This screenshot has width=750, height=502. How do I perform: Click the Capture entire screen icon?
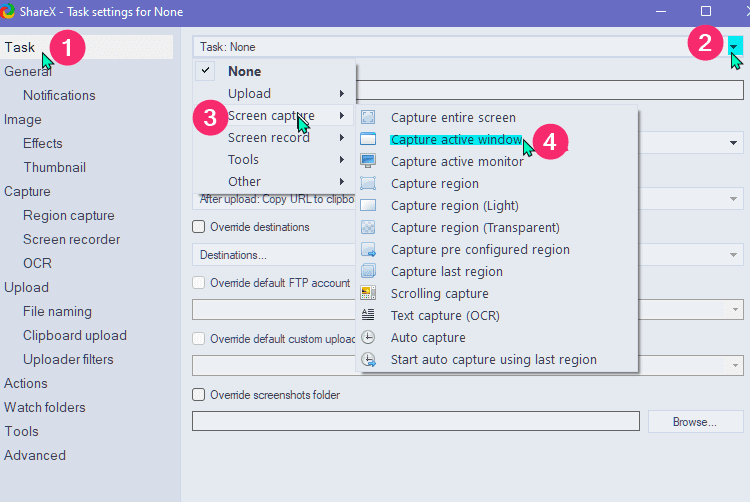click(x=368, y=117)
